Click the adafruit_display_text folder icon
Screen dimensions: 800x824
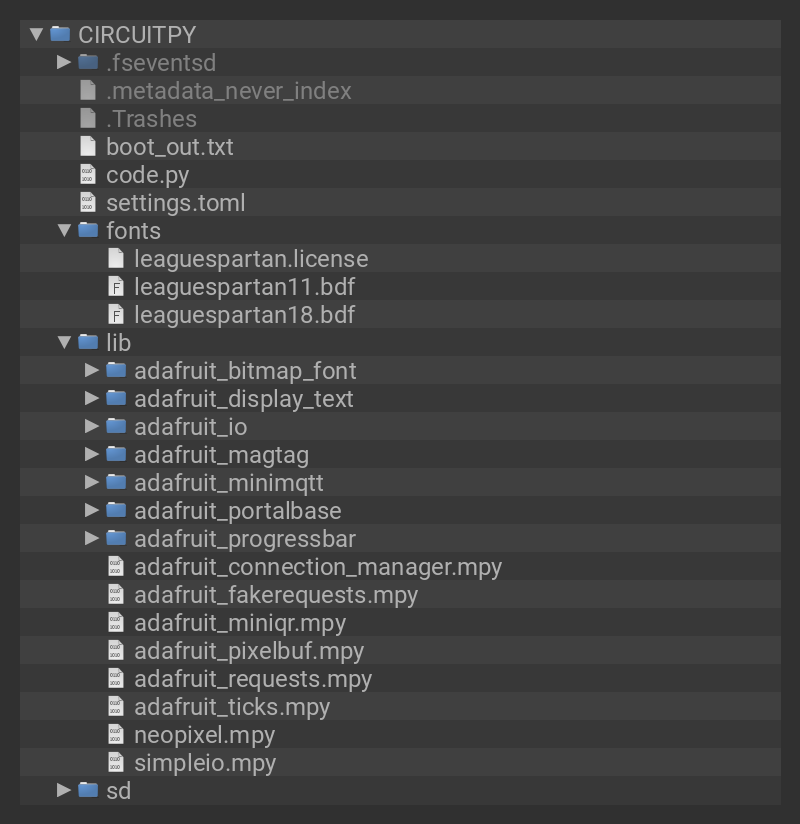coord(116,398)
